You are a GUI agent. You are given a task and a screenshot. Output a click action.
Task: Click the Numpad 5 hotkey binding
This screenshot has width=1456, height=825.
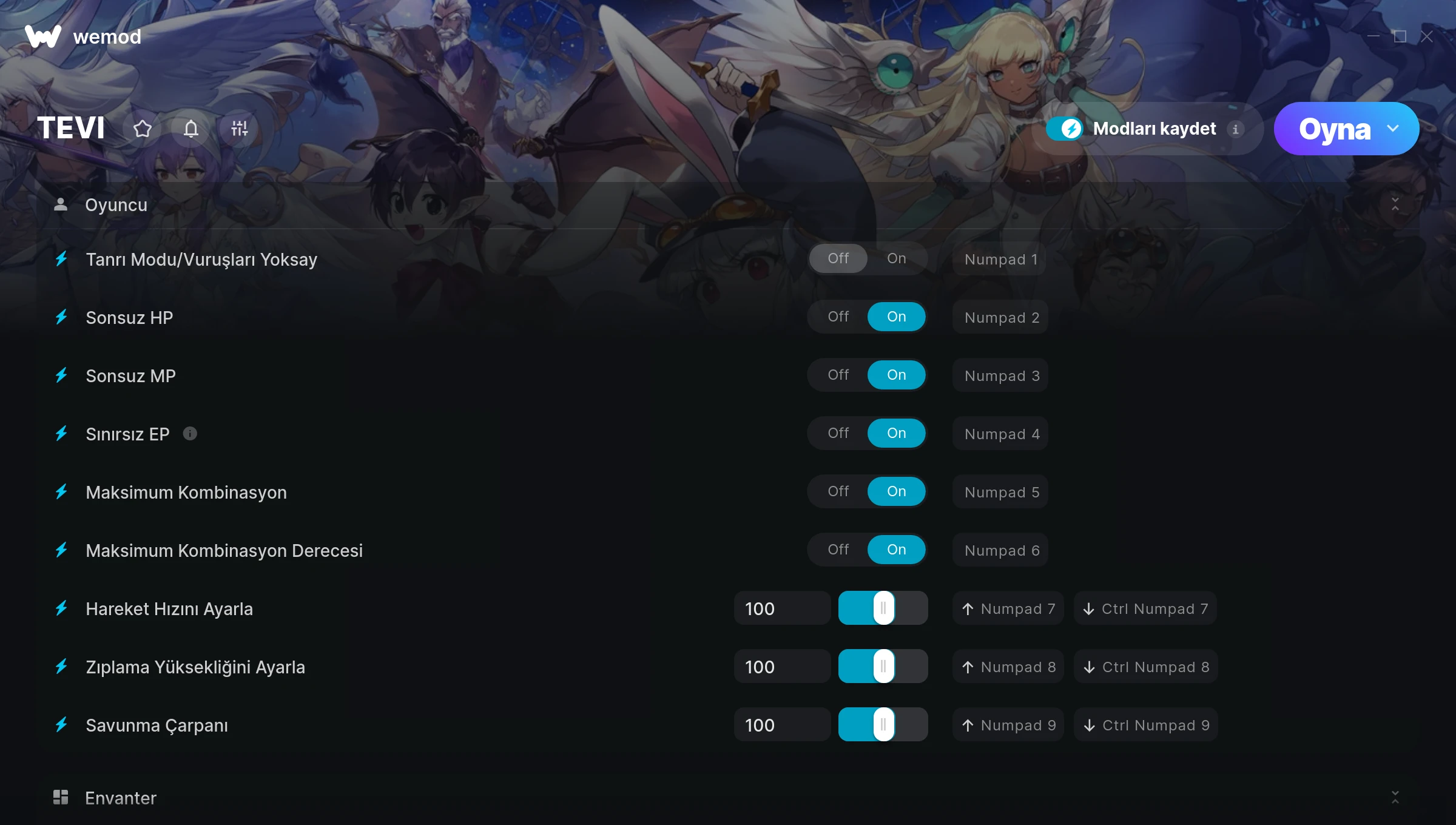(1000, 492)
